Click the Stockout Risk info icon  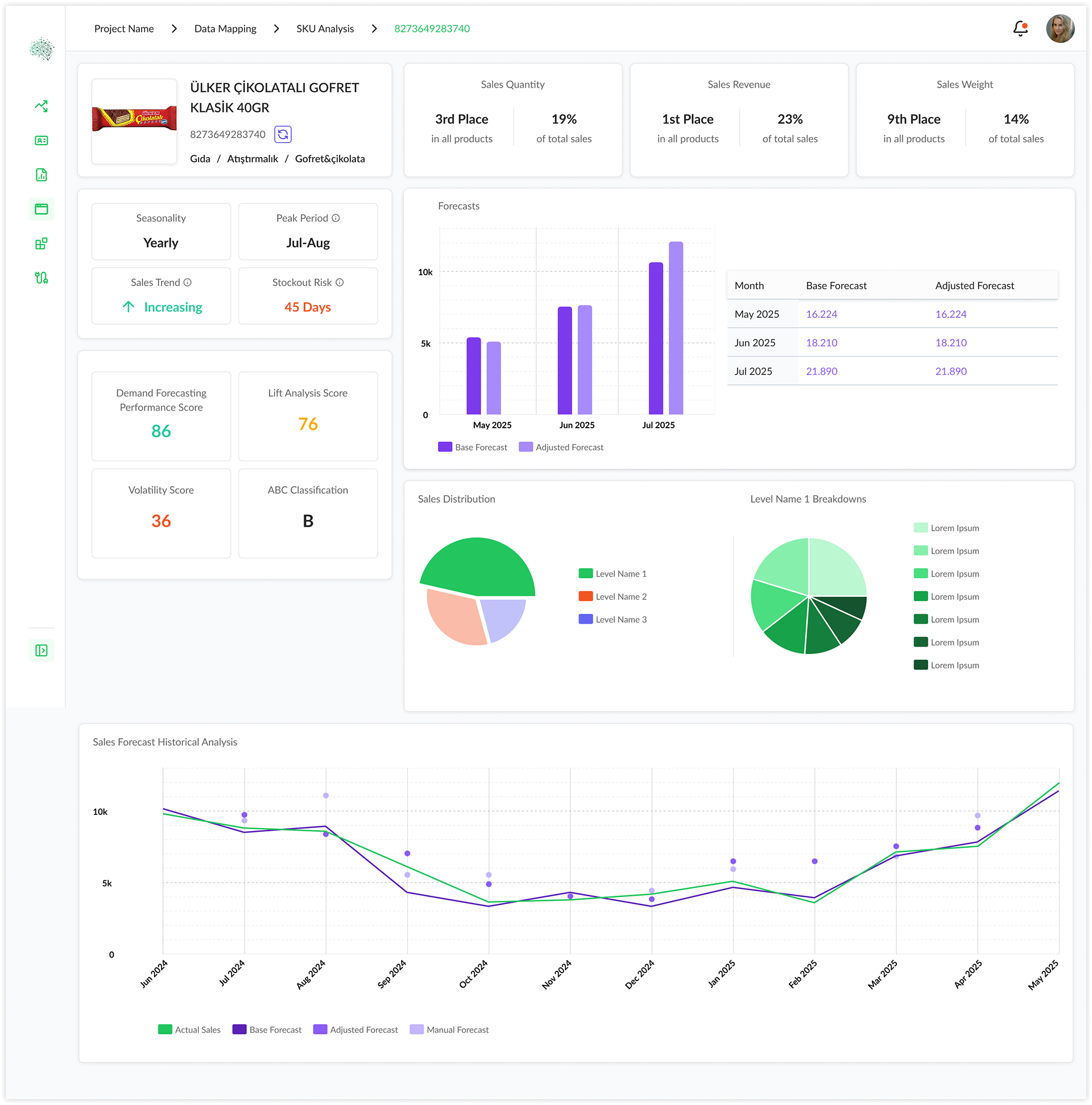pyautogui.click(x=340, y=283)
